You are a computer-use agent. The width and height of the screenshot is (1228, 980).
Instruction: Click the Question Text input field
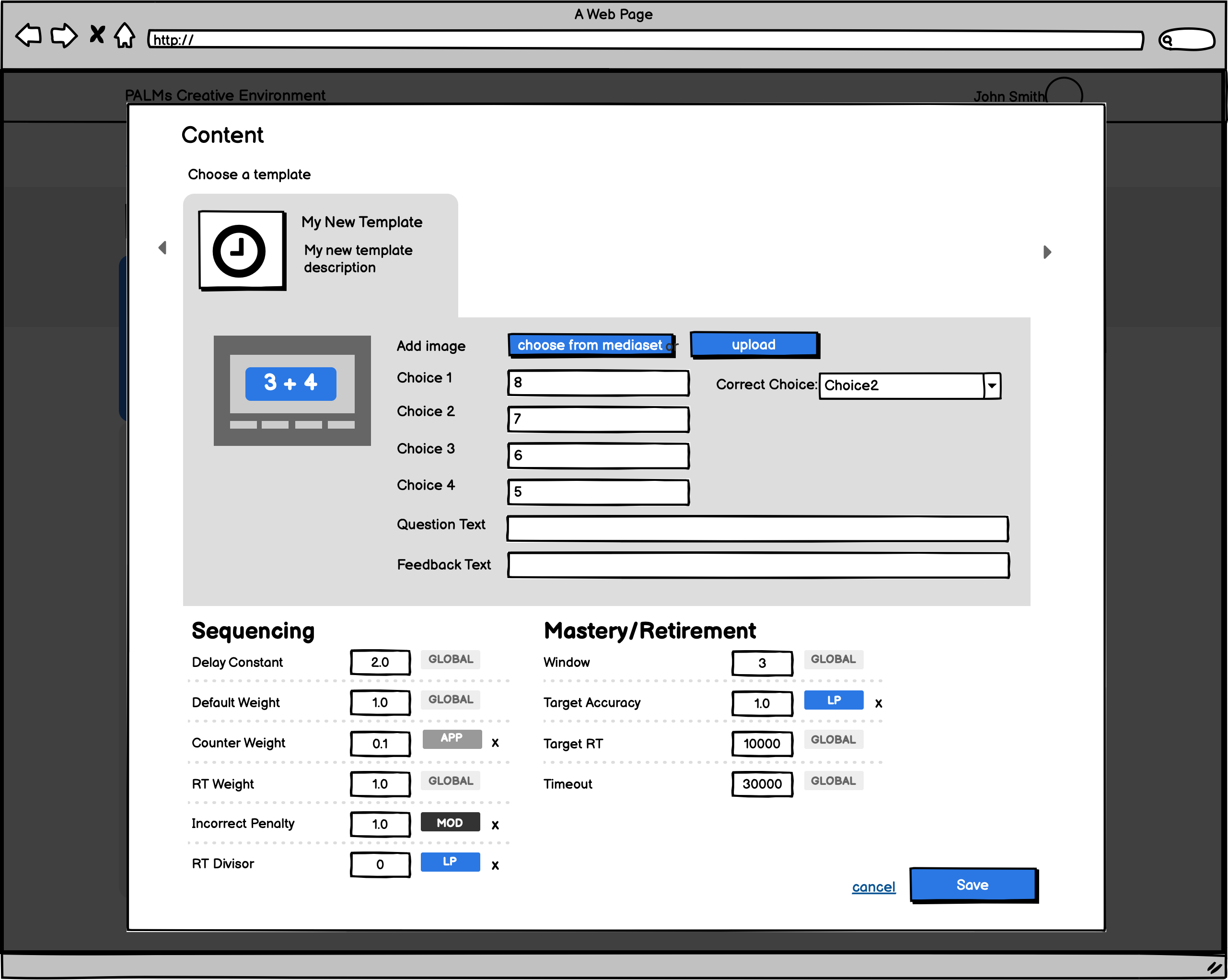point(757,529)
